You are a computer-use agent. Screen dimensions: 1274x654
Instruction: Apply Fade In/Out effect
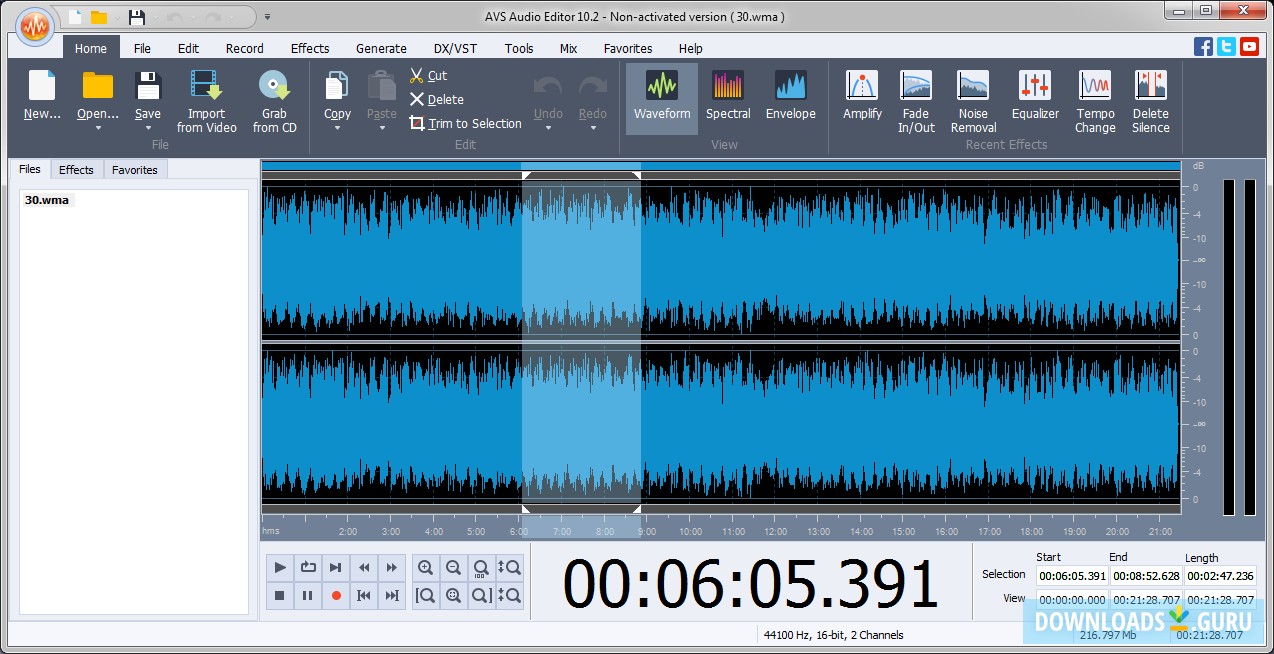tap(915, 98)
